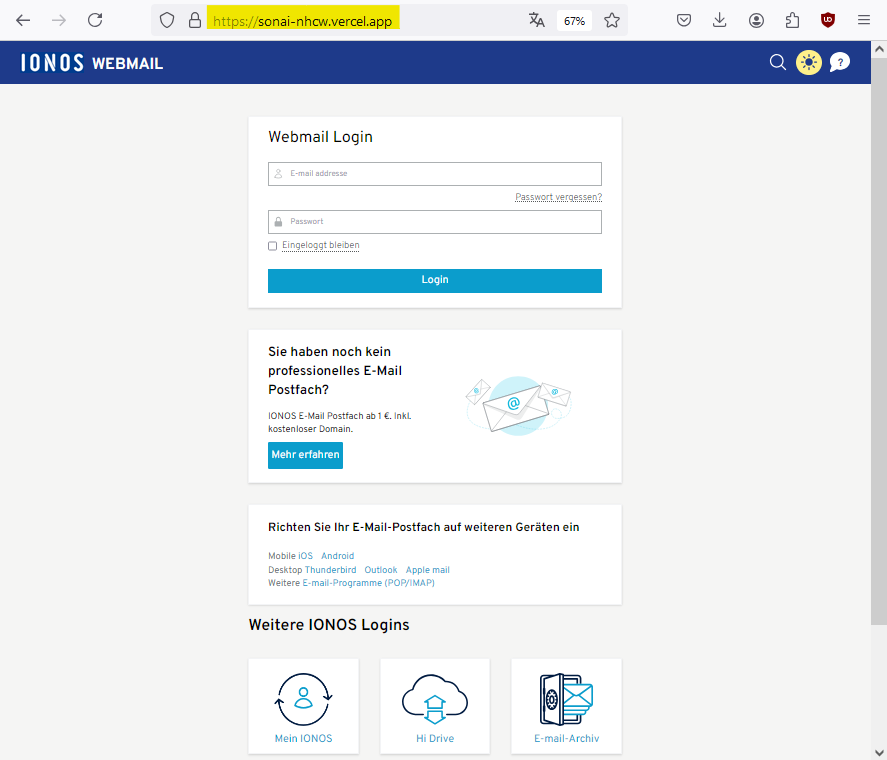Click the Mein IONOS account icon
Viewport: 887px width, 760px height.
click(x=303, y=699)
